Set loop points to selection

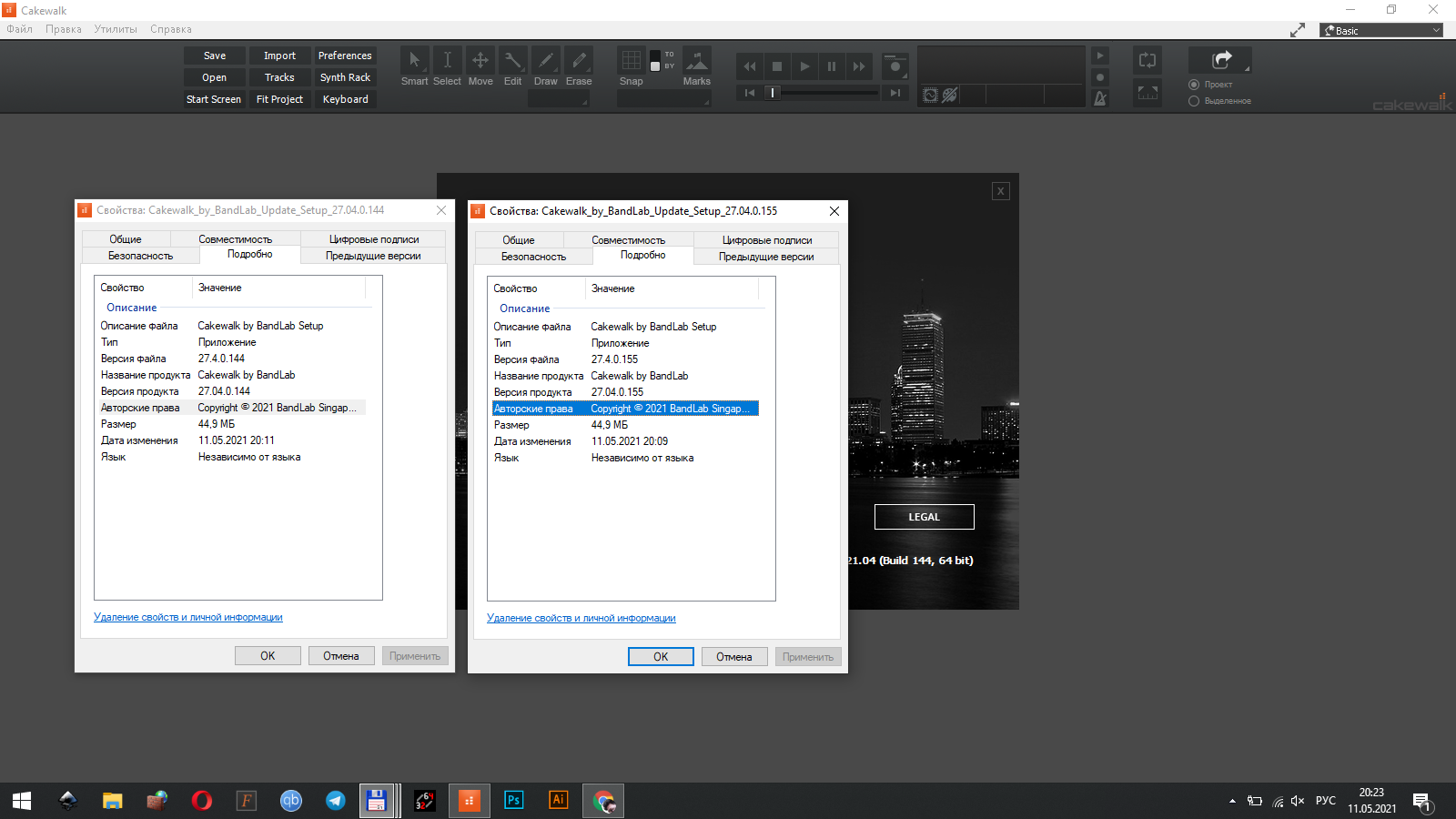[1148, 93]
